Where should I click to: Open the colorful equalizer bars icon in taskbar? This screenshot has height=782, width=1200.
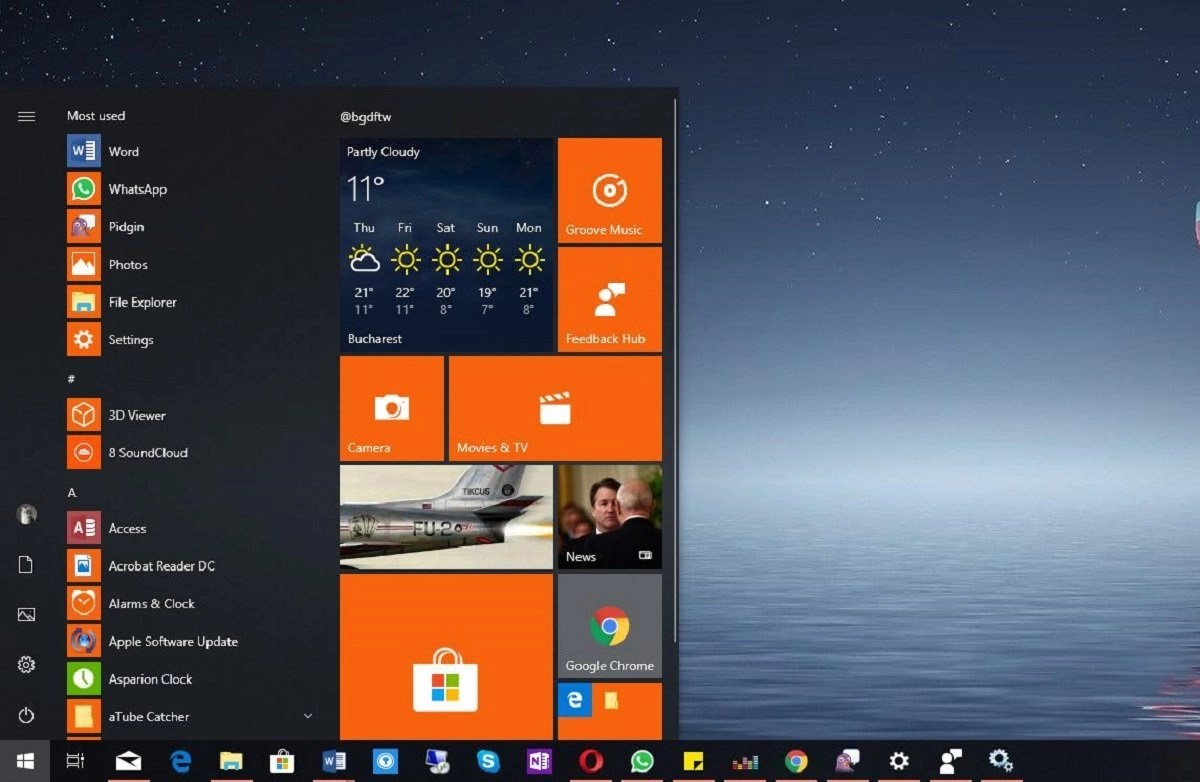tap(745, 762)
